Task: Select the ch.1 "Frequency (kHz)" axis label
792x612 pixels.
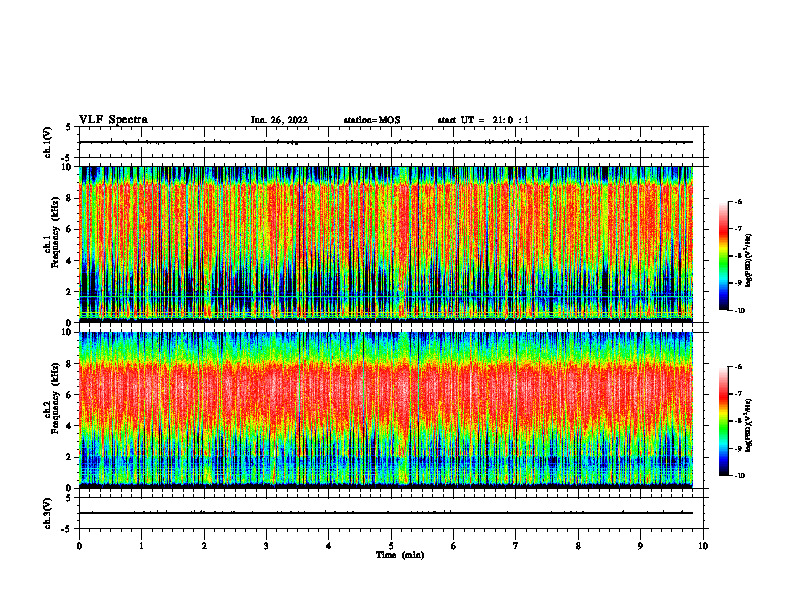Action: point(55,233)
